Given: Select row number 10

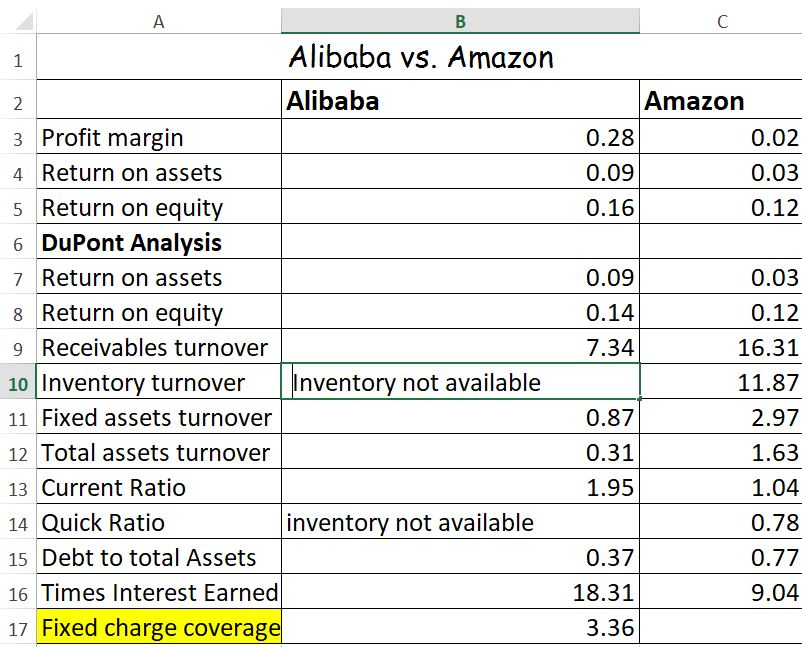Looking at the screenshot, I should (x=18, y=382).
